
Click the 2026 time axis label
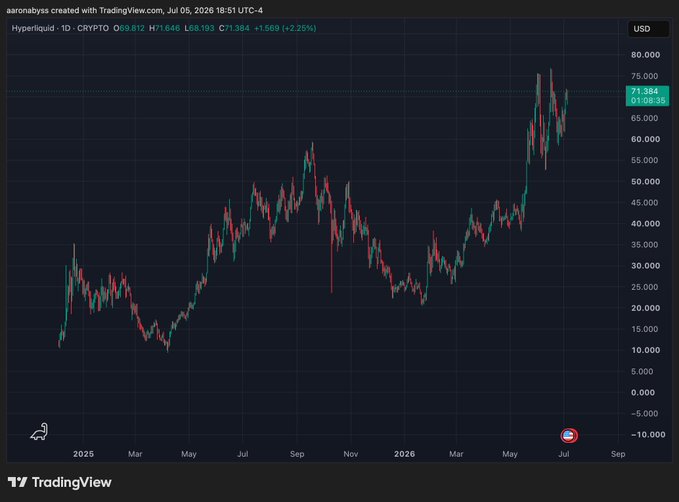click(404, 454)
